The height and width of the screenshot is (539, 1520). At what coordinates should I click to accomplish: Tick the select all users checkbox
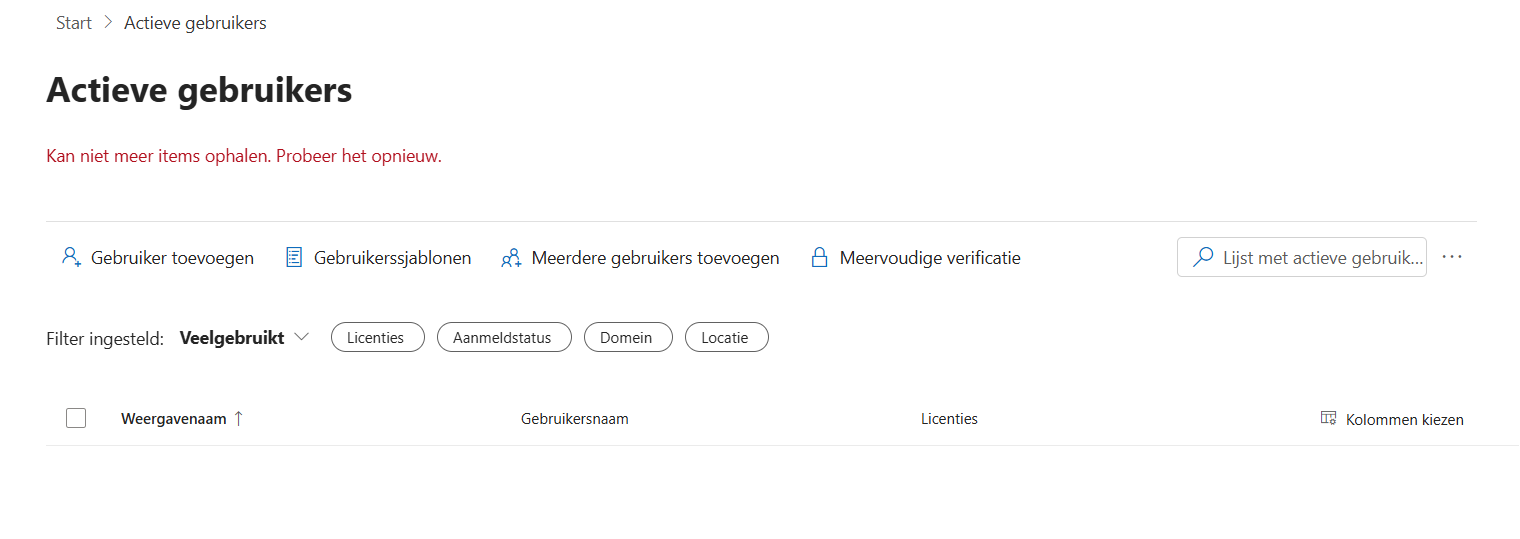coord(76,418)
